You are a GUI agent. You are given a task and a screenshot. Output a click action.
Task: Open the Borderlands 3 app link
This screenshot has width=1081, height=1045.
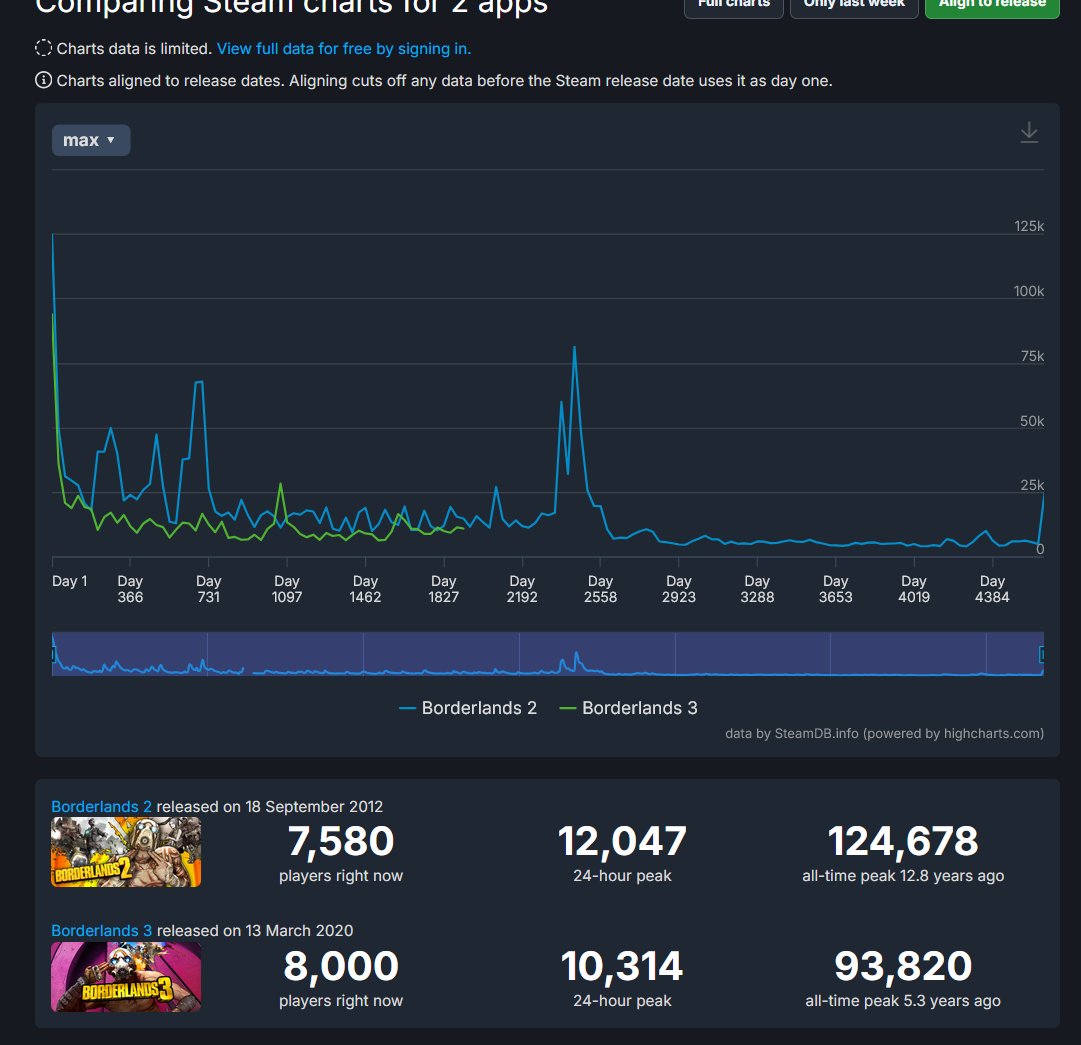101,931
